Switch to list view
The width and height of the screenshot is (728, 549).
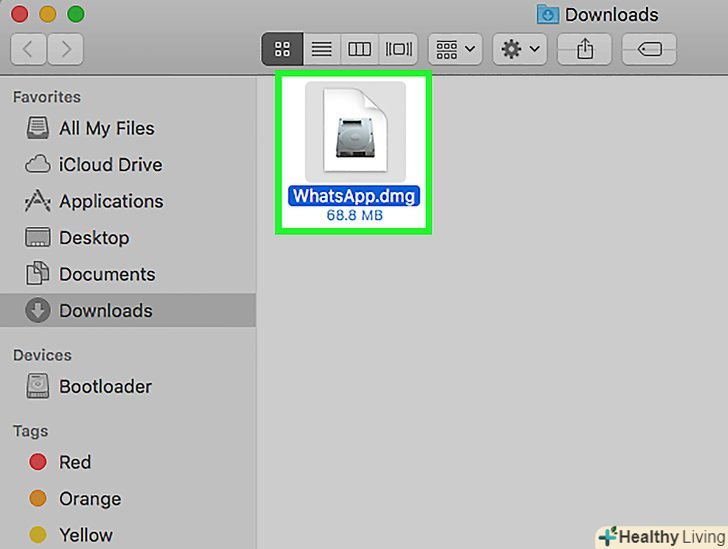point(322,49)
